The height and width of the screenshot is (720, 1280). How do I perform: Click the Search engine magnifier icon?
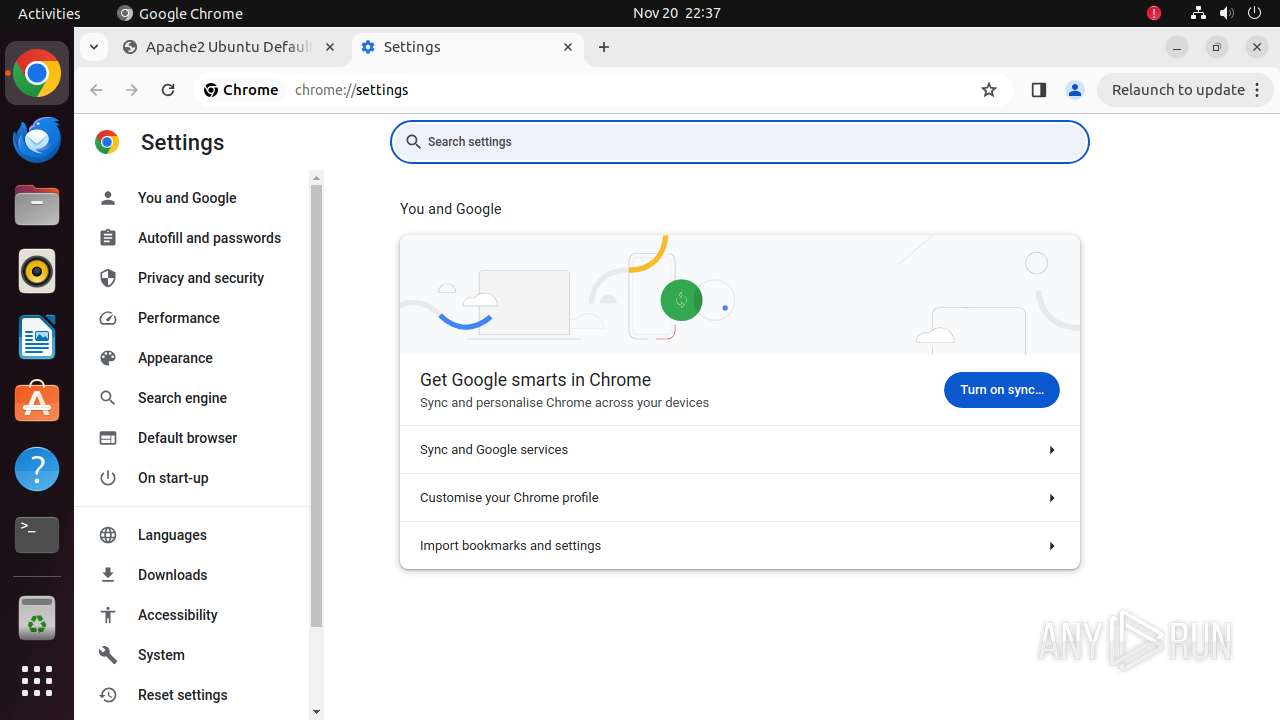tap(108, 398)
